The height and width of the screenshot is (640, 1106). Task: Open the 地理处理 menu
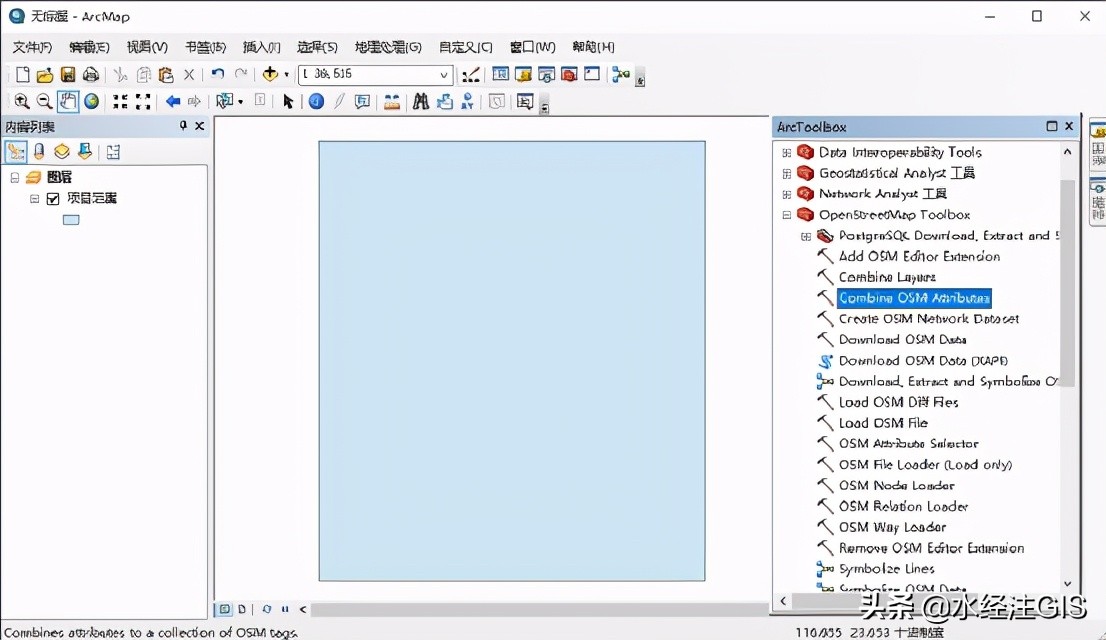(388, 47)
